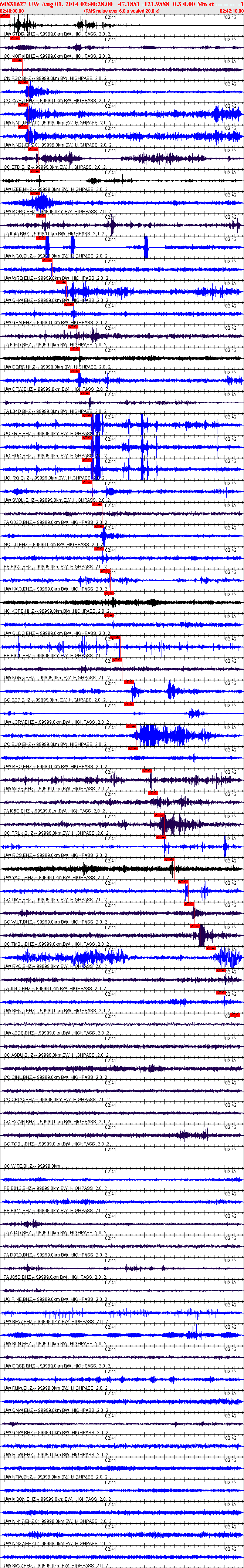Select the UW GHW EHZ trace label
The height and width of the screenshot is (1568, 244).
click(56, 301)
